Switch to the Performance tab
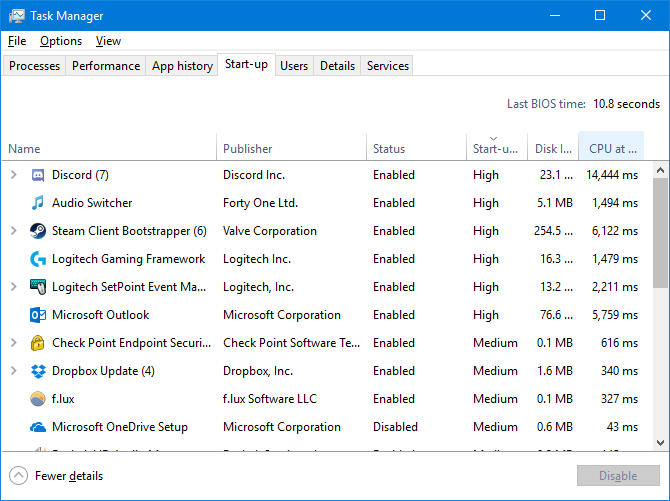Viewport: 670px width, 501px height. click(x=106, y=66)
